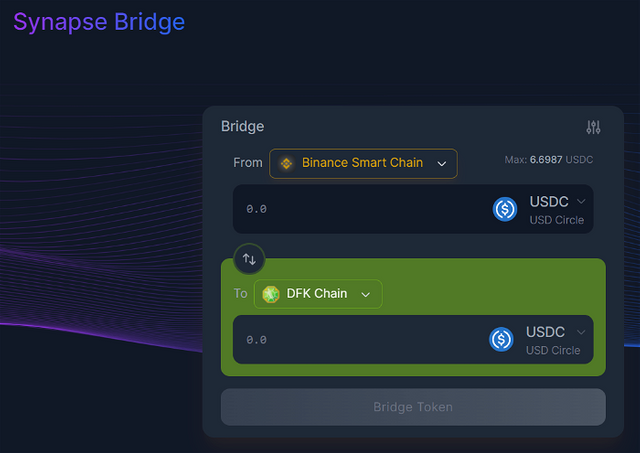Screen dimensions: 640x453
Task: Select the DFK Chain destination network label
Action: [x=317, y=294]
